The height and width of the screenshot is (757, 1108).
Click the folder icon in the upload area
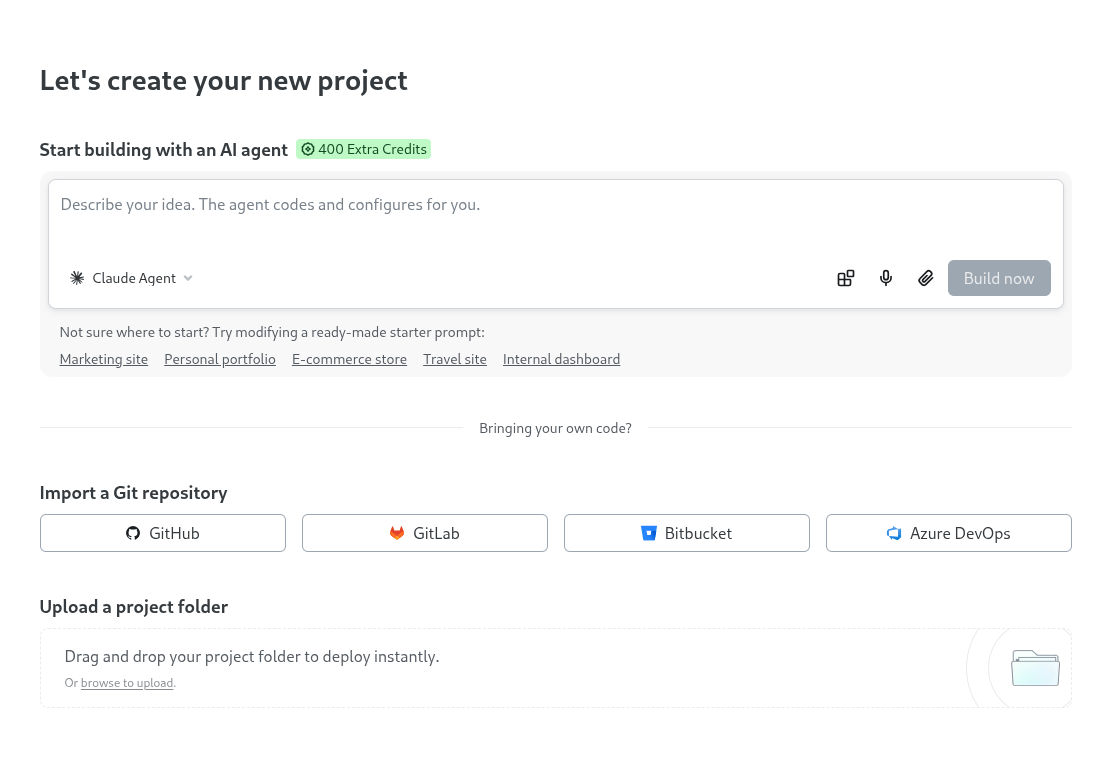tap(1035, 667)
